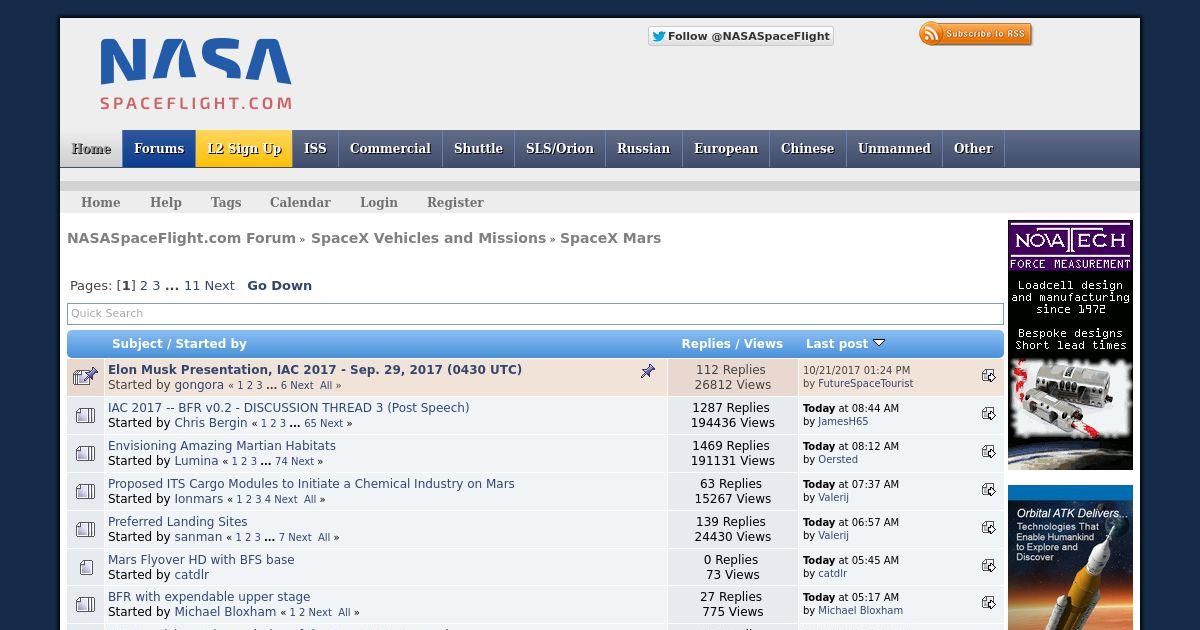The image size is (1200, 630).
Task: Go to last post of IAC 2017 BFR v0.2 thread
Action: pos(988,414)
